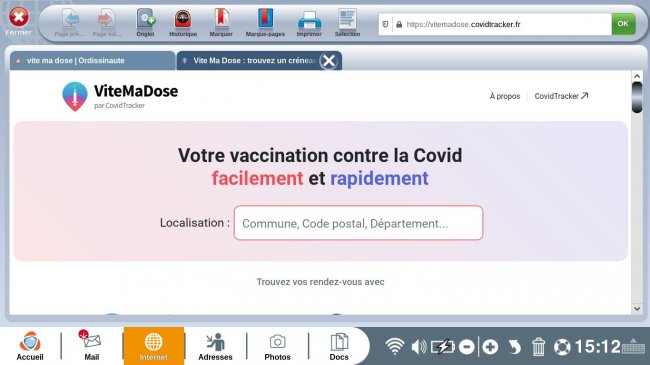Click the battery charging icon
The height and width of the screenshot is (365, 650).
[443, 347]
